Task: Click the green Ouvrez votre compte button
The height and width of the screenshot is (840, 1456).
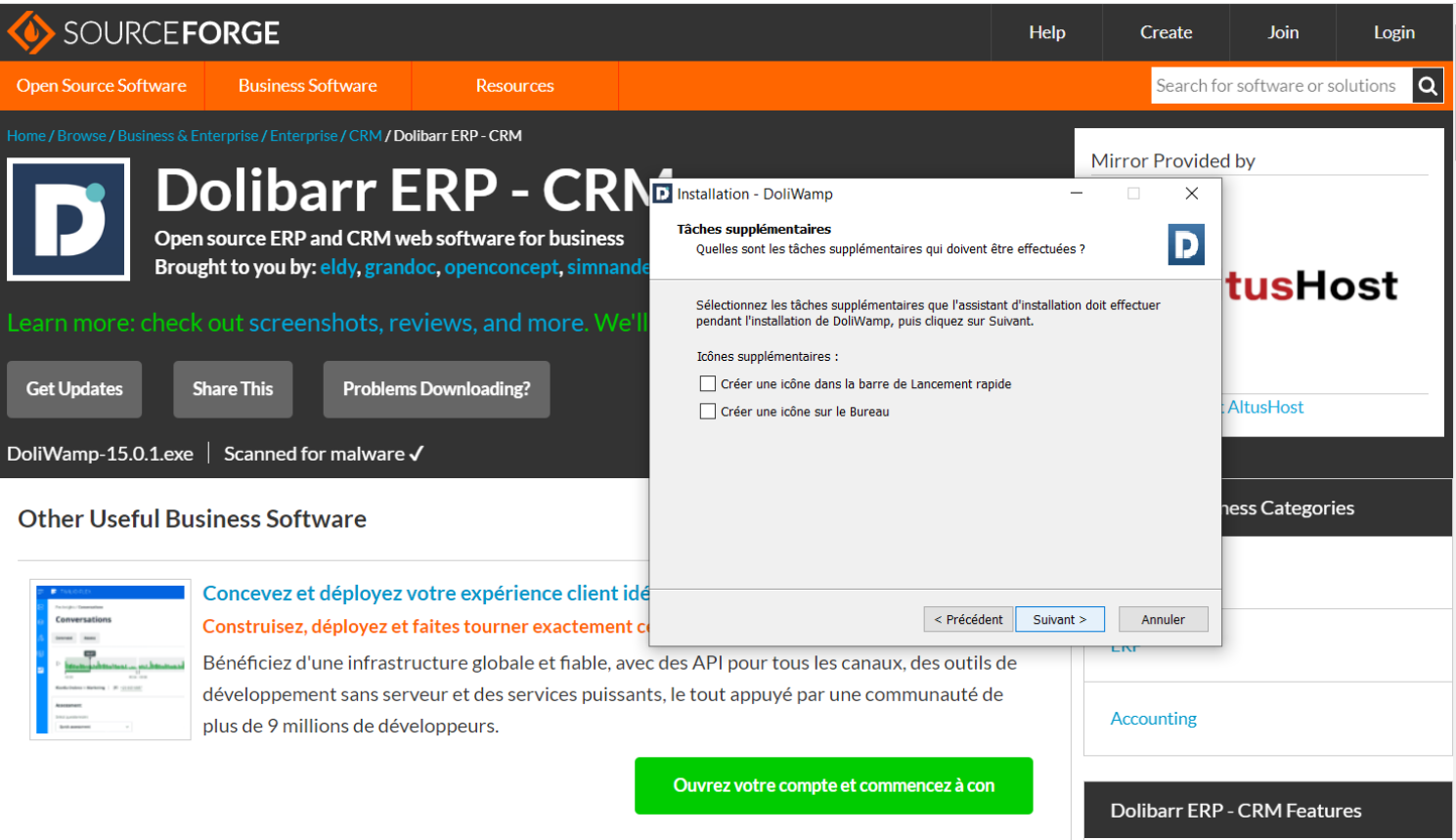Action: [x=833, y=785]
